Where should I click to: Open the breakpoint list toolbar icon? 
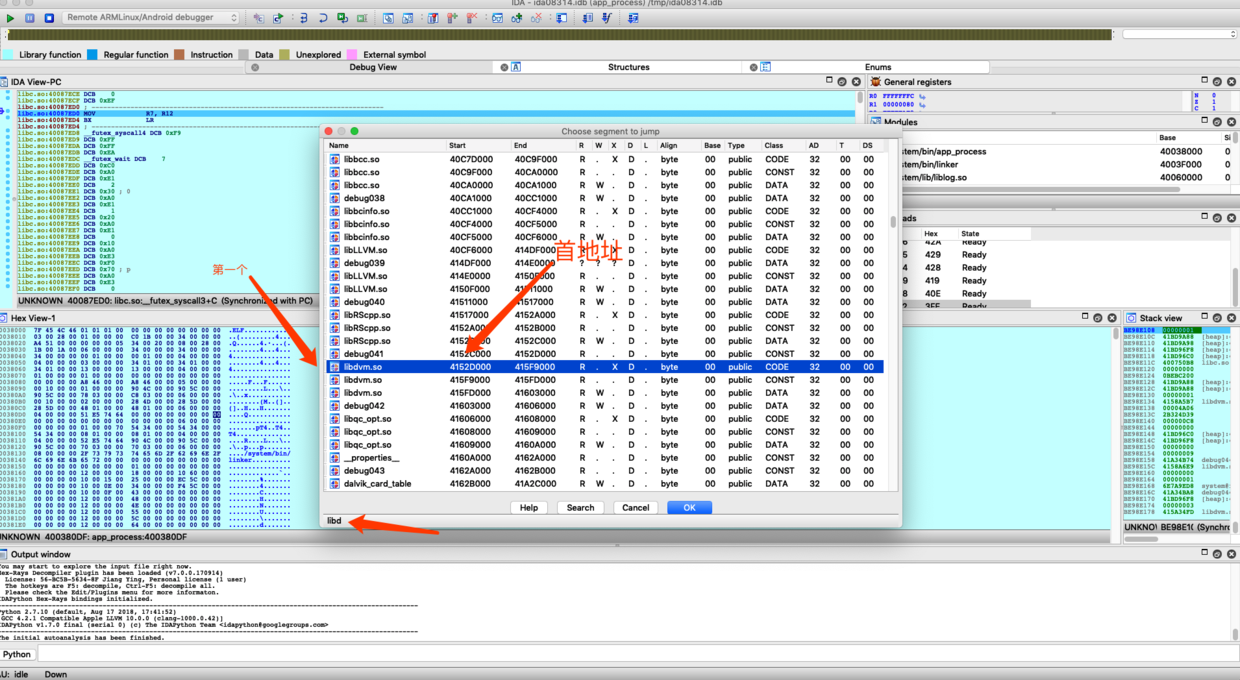[x=433, y=18]
